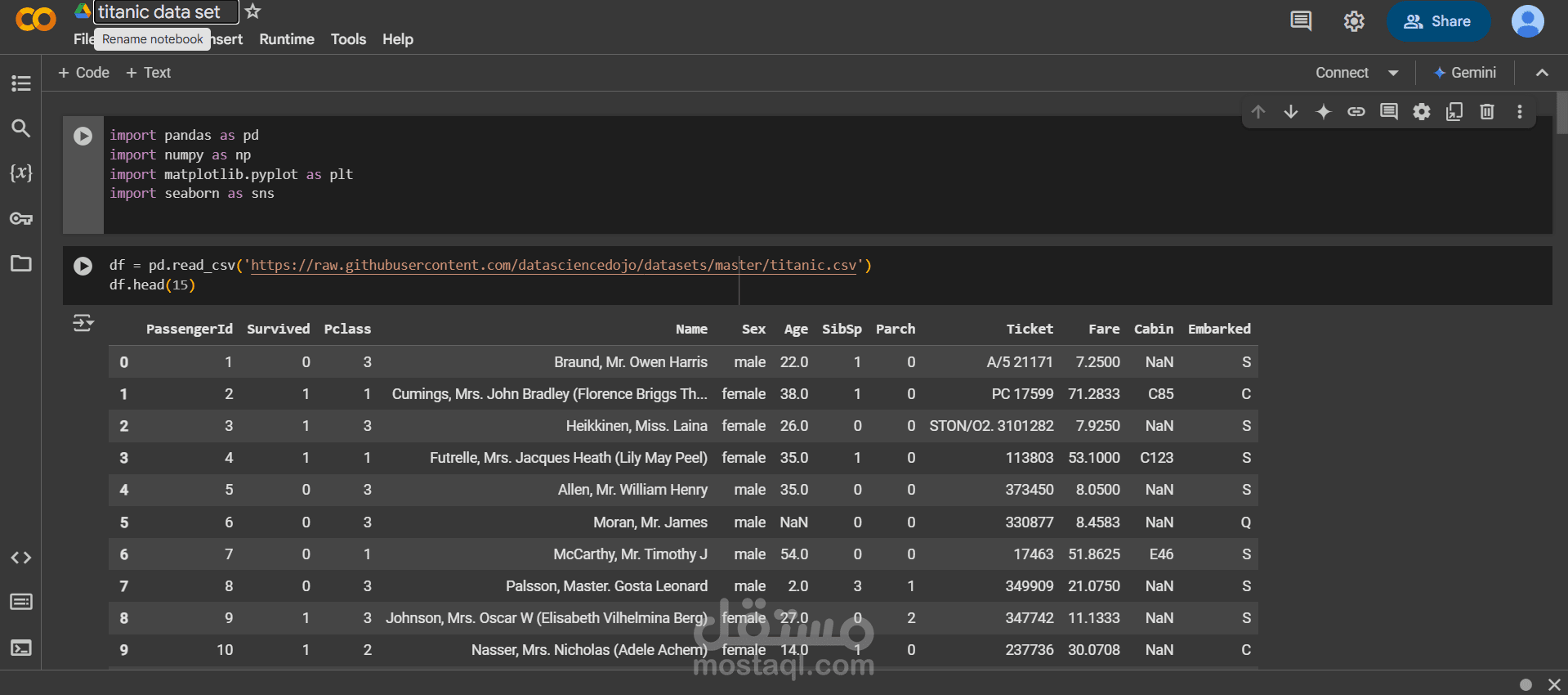Screen dimensions: 1568x695
Task: Click the fare value 71.2833
Action: 1094,393
